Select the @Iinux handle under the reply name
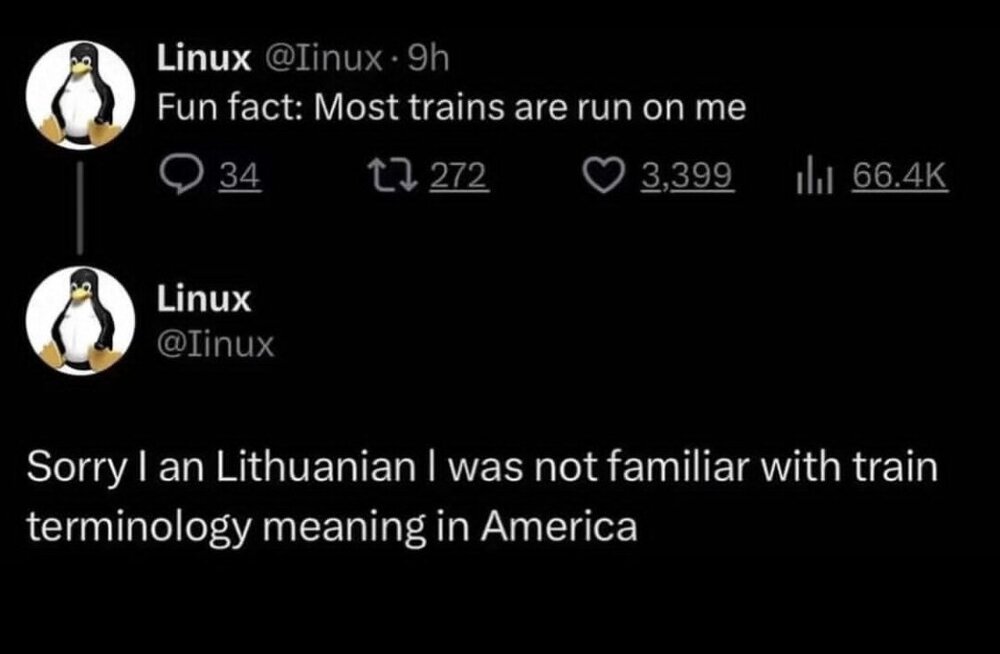 (215, 345)
